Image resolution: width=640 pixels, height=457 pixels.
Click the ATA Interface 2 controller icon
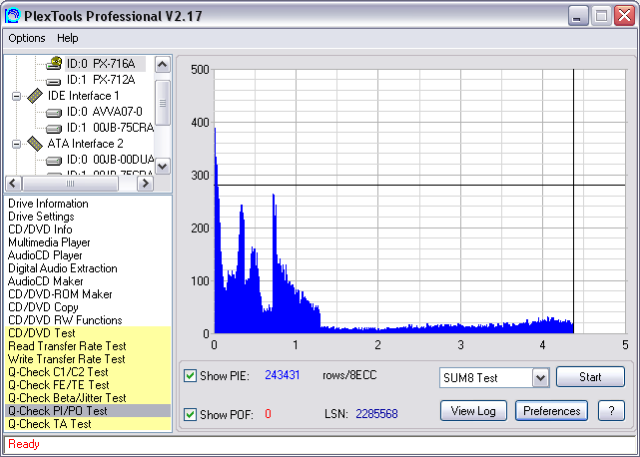[x=35, y=144]
